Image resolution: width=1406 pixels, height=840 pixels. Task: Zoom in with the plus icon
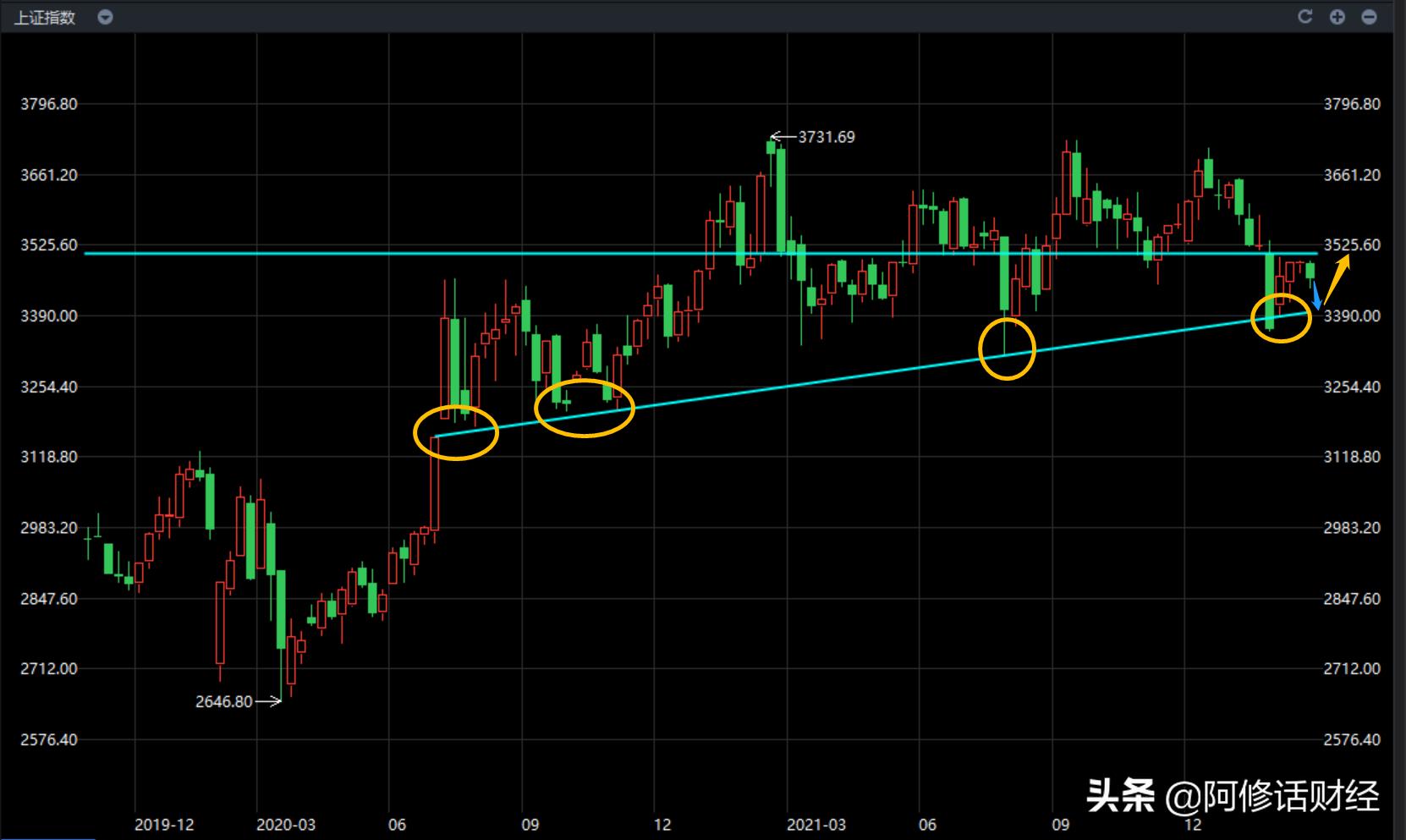[x=1337, y=17]
